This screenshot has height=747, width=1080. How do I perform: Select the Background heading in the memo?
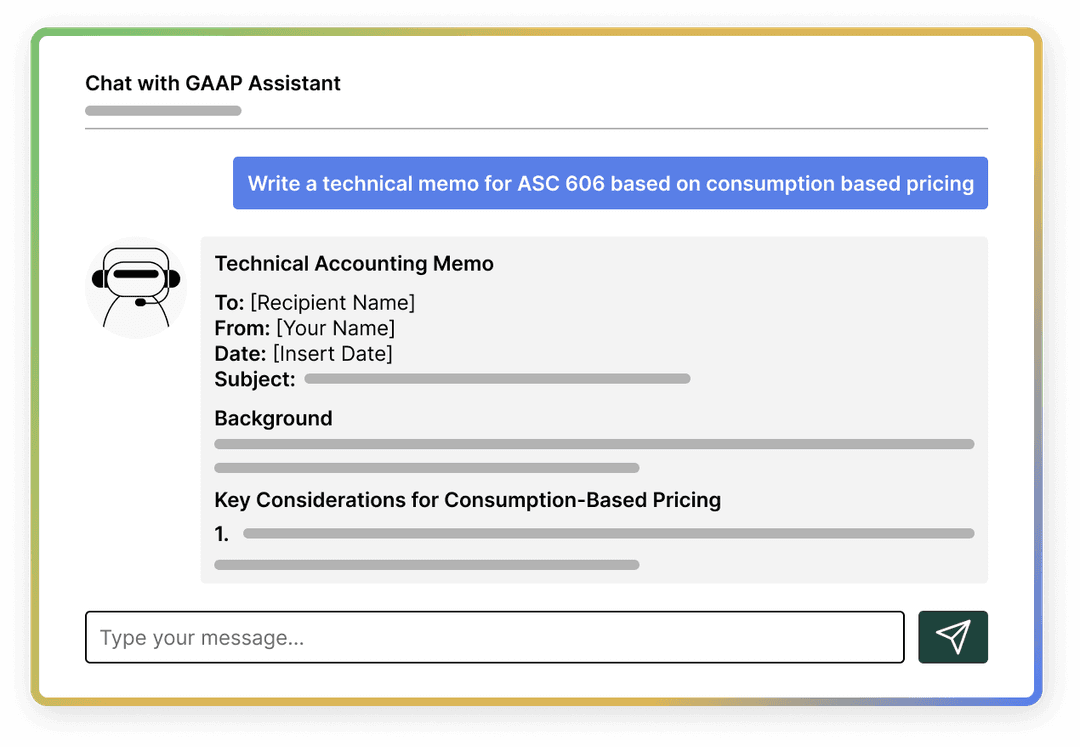273,418
